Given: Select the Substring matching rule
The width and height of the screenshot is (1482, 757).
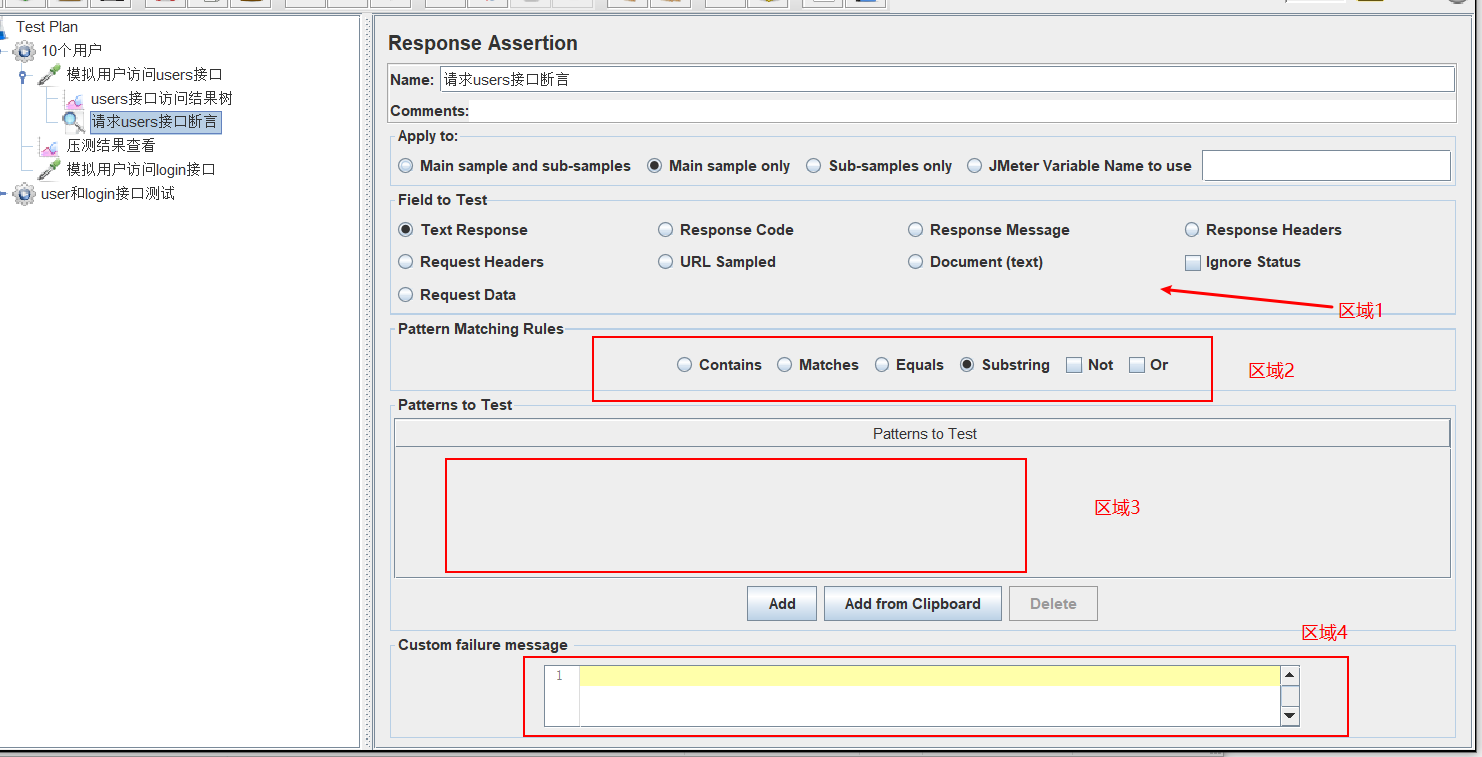Looking at the screenshot, I should tap(967, 365).
